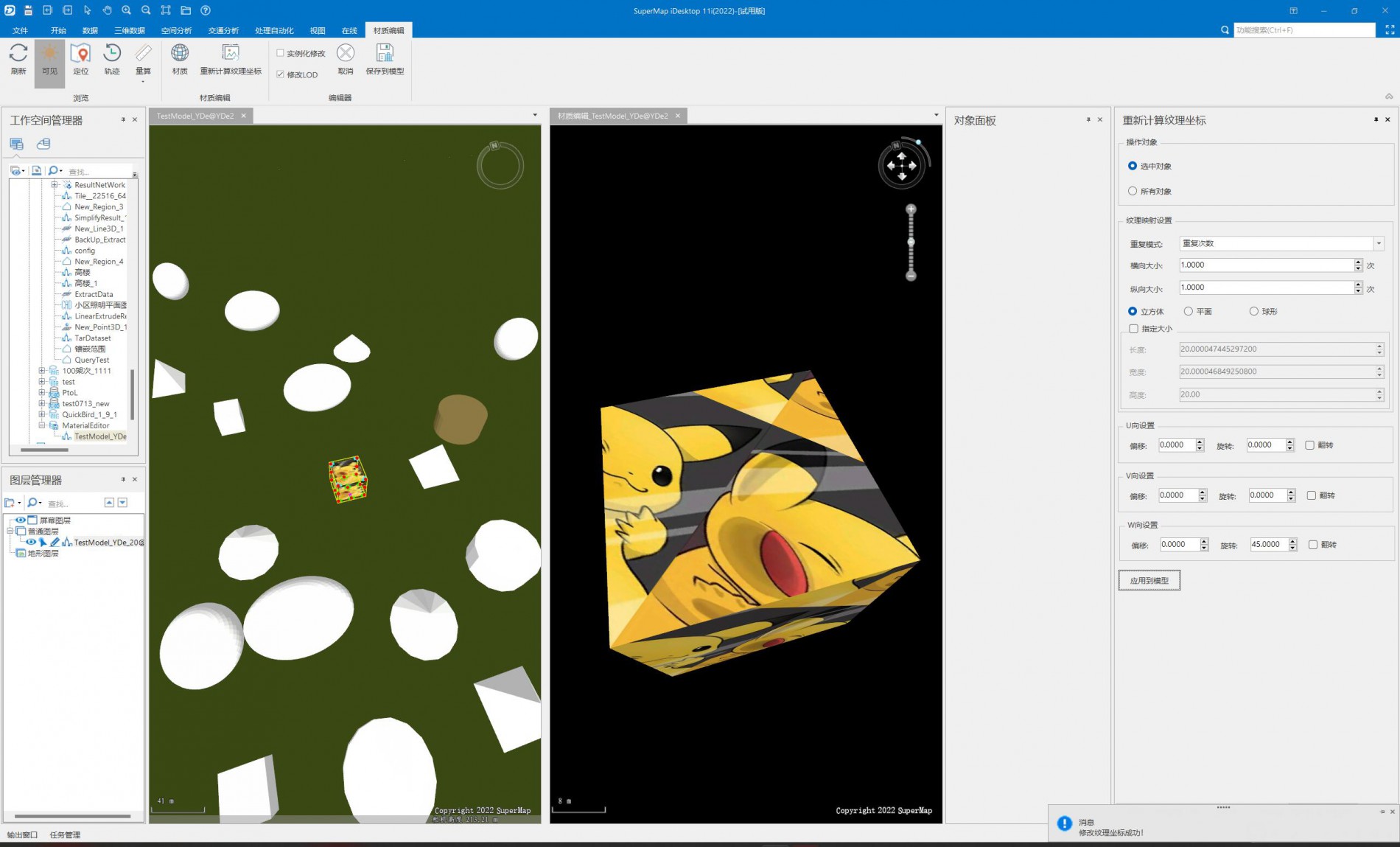Click the open folder icon in quick toolbar
This screenshot has height=847, width=1400.
186,10
